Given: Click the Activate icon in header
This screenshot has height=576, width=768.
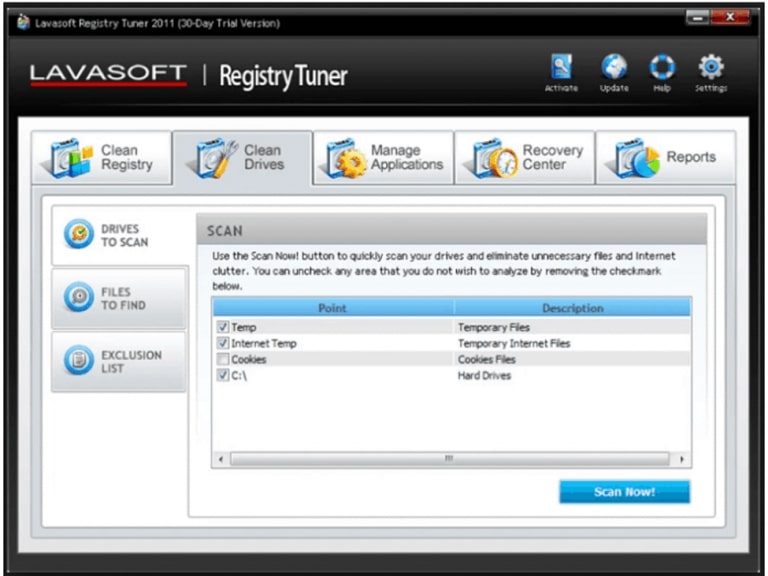Looking at the screenshot, I should click(x=561, y=68).
